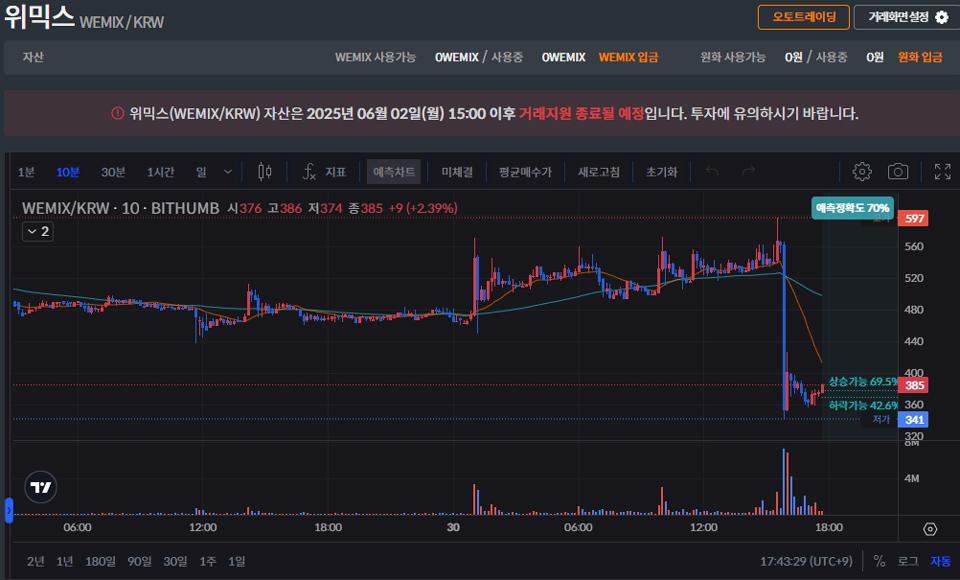Collapse the indicator legend showing 2

pos(38,232)
